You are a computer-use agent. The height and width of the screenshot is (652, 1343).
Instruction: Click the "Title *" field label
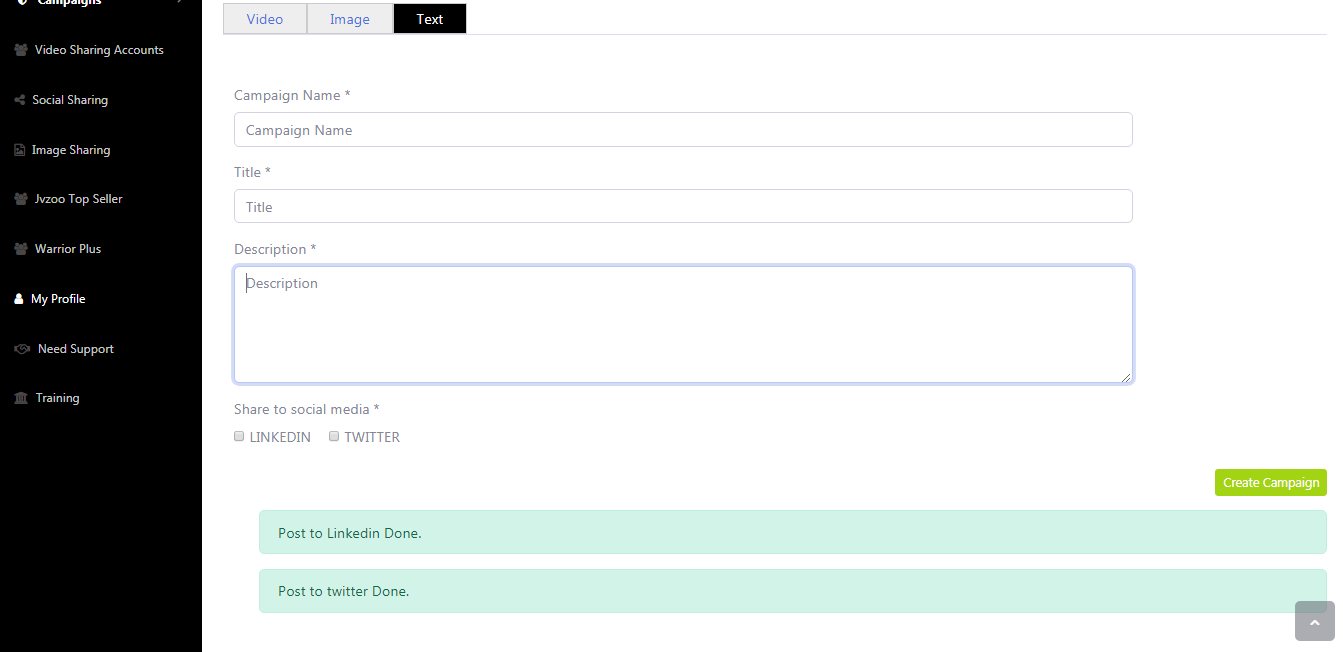(253, 172)
